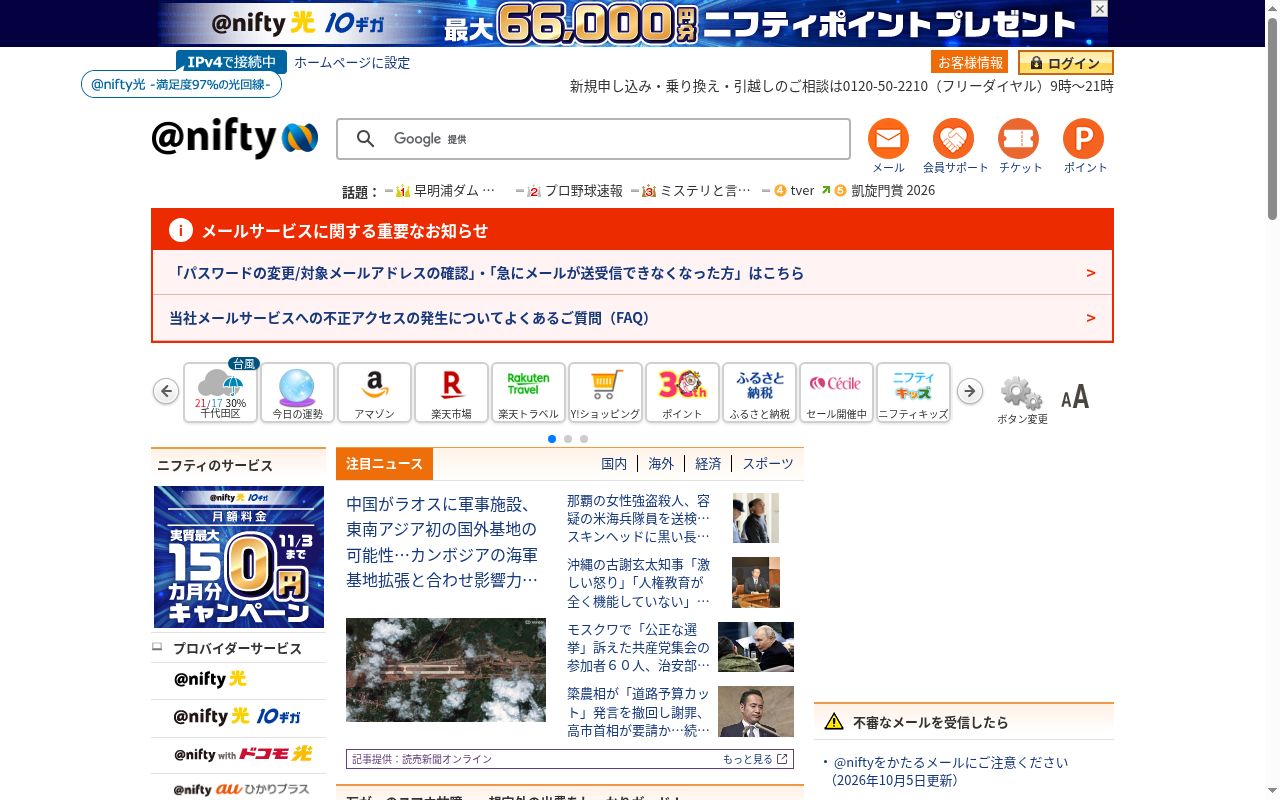Click the @nifty logo

pos(235,138)
